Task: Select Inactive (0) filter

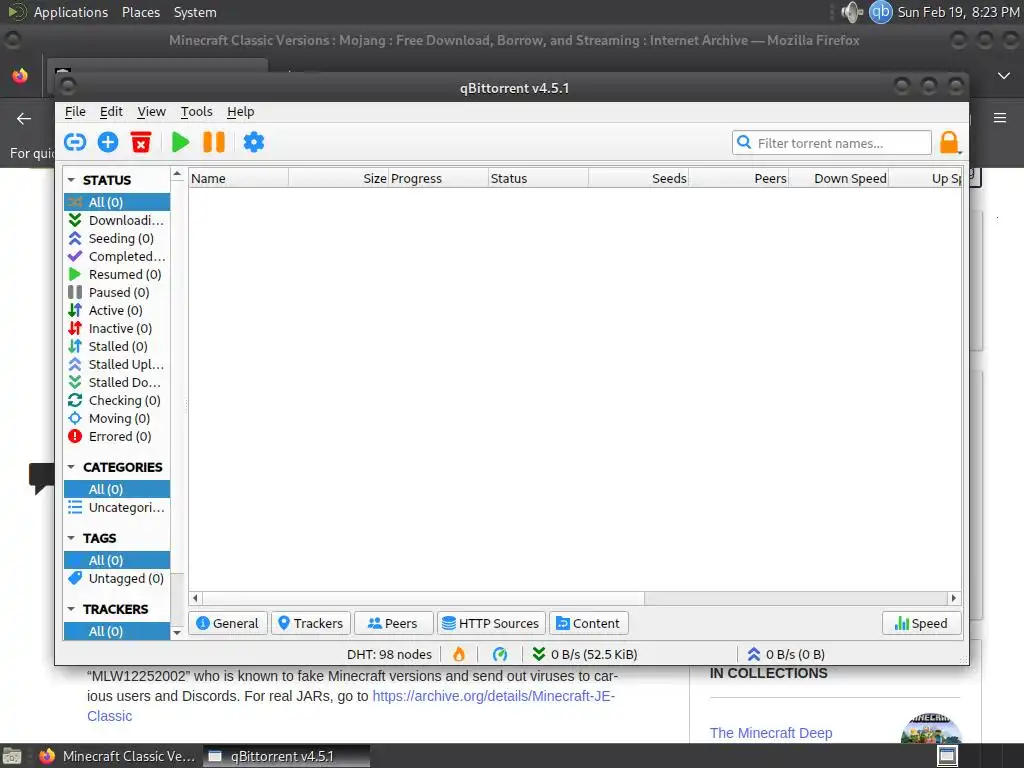Action: tap(117, 328)
